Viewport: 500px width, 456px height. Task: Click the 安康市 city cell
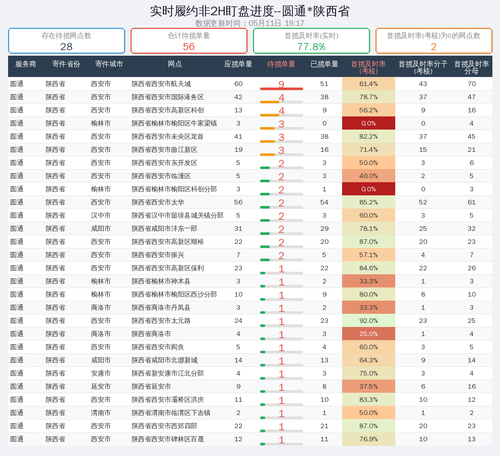pos(101,373)
